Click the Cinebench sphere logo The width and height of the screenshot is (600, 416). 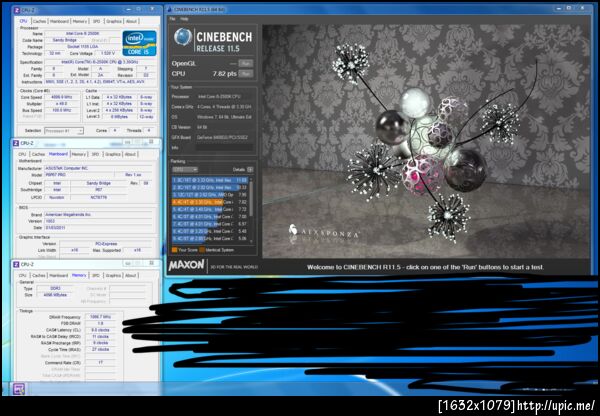coord(183,37)
